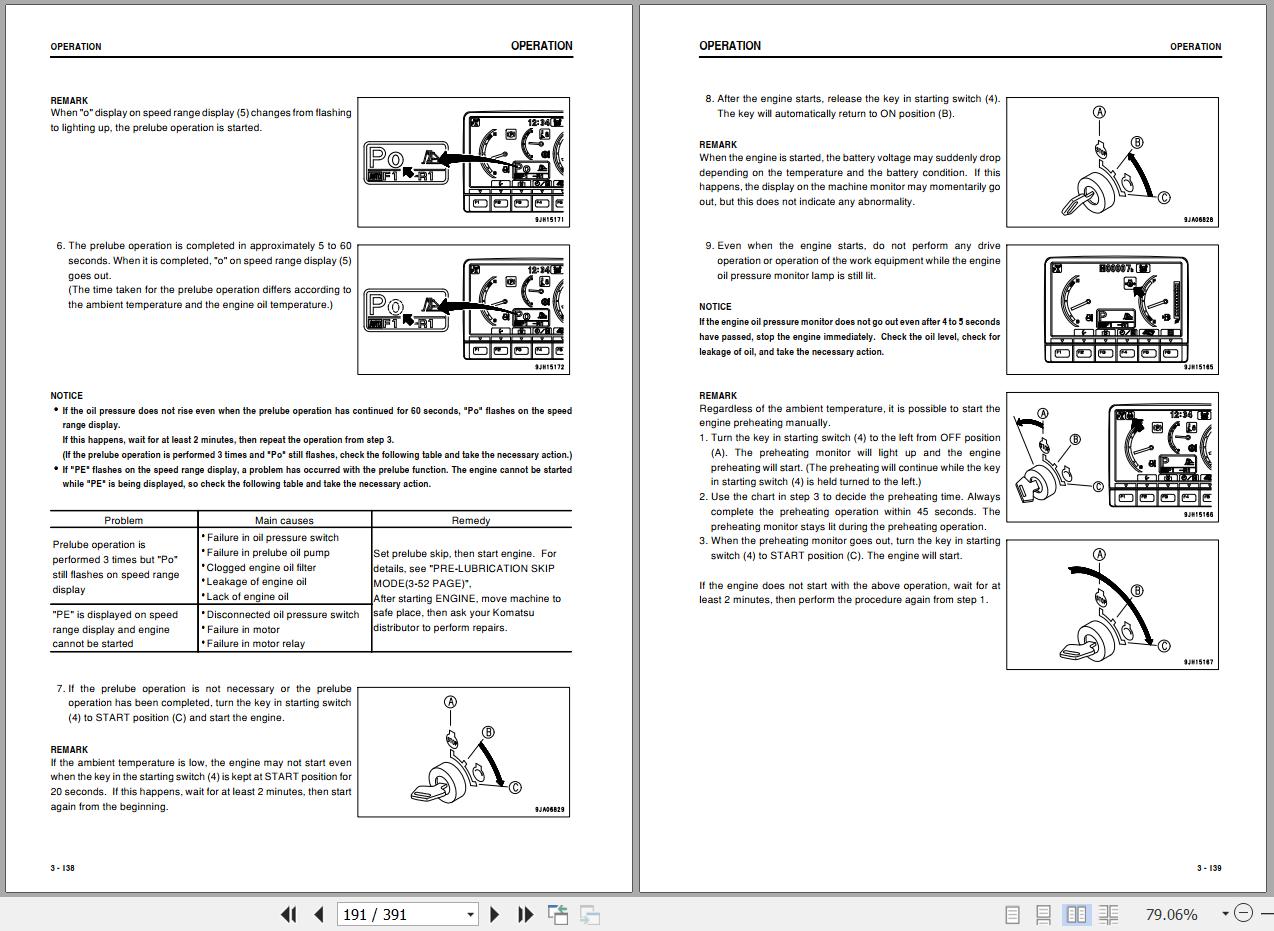Click the NOTICE heading on the right page
Viewport: 1274px width, 931px height.
coord(715,307)
